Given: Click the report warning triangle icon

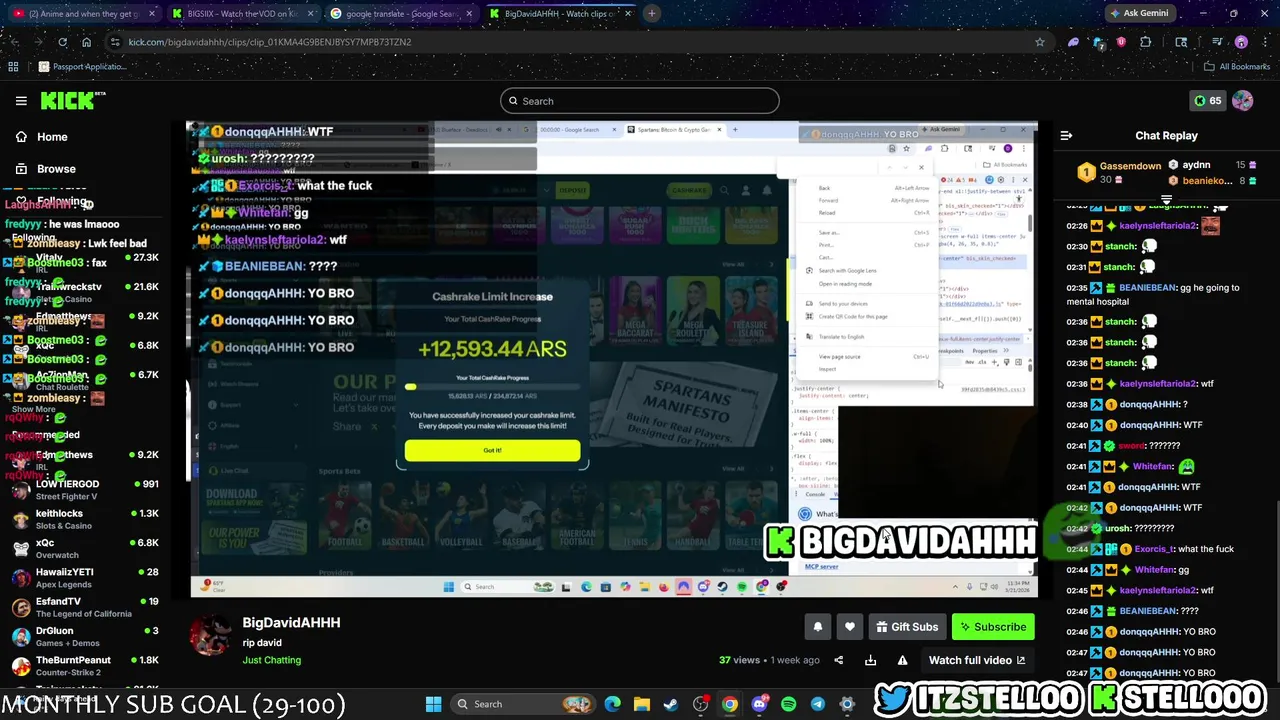Looking at the screenshot, I should pyautogui.click(x=902, y=660).
